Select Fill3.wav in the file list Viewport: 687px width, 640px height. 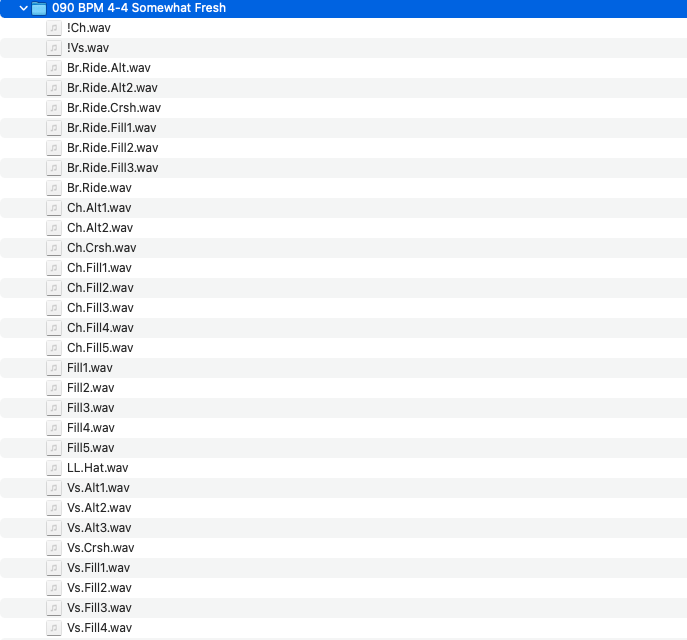point(90,408)
